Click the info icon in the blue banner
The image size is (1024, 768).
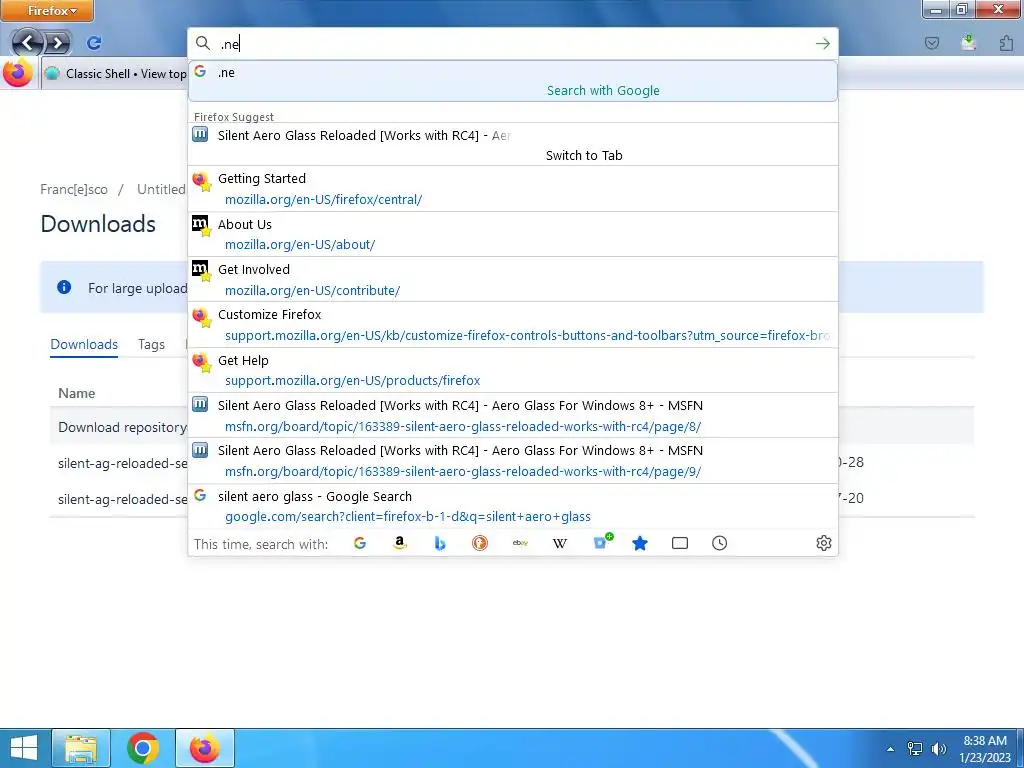[64, 287]
